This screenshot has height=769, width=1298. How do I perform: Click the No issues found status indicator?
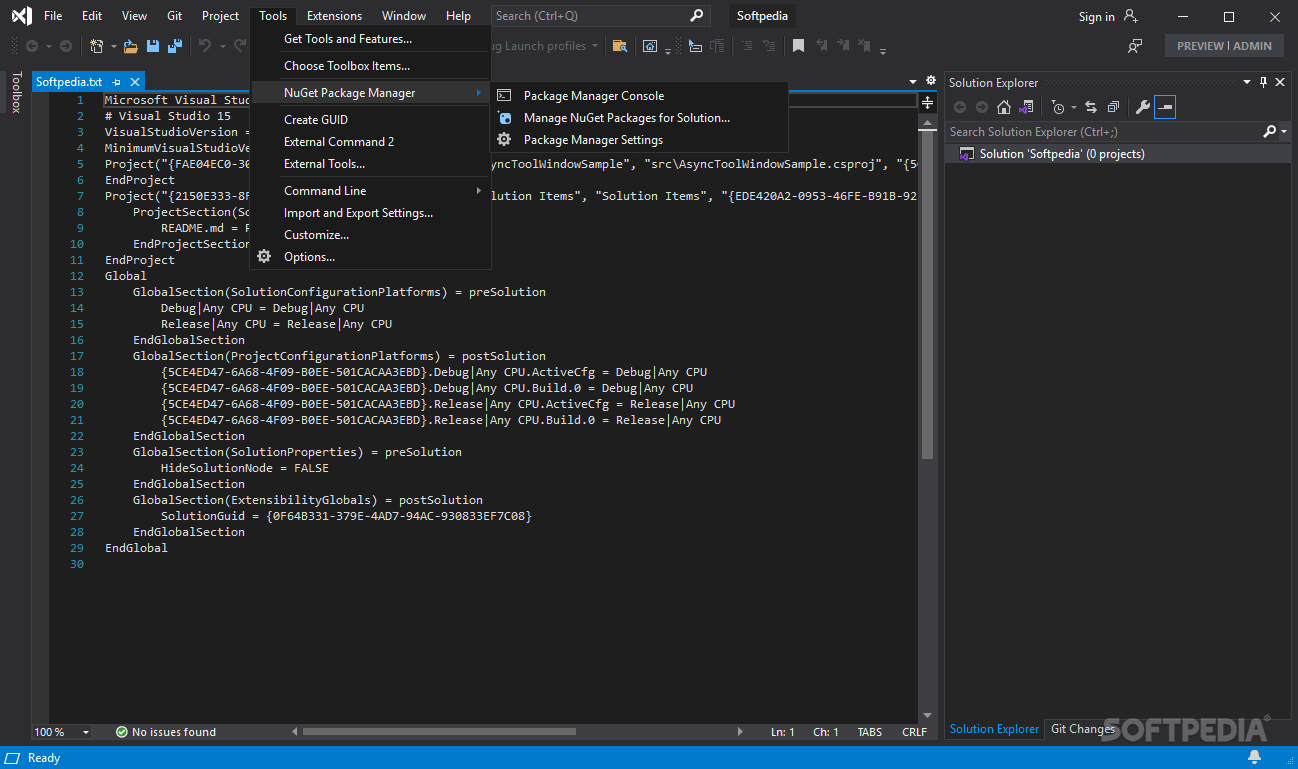tap(165, 732)
